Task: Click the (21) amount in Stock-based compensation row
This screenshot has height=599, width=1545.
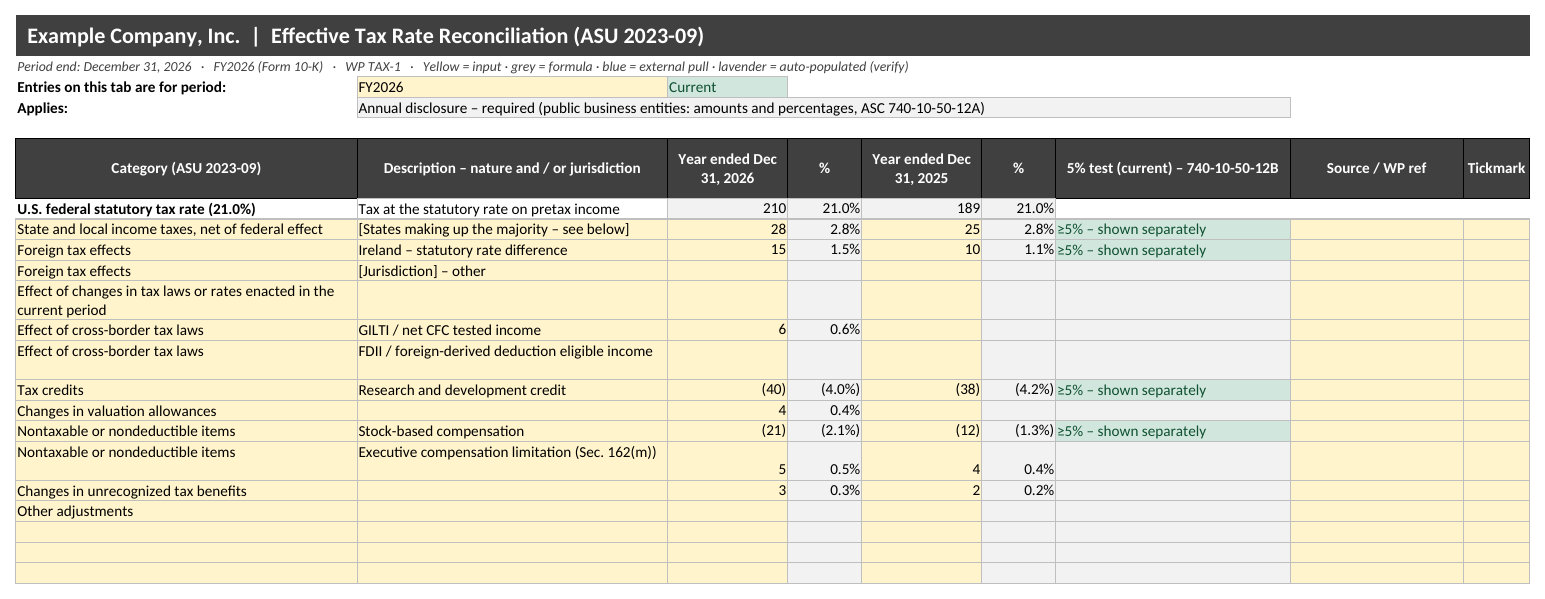Action: coord(727,431)
